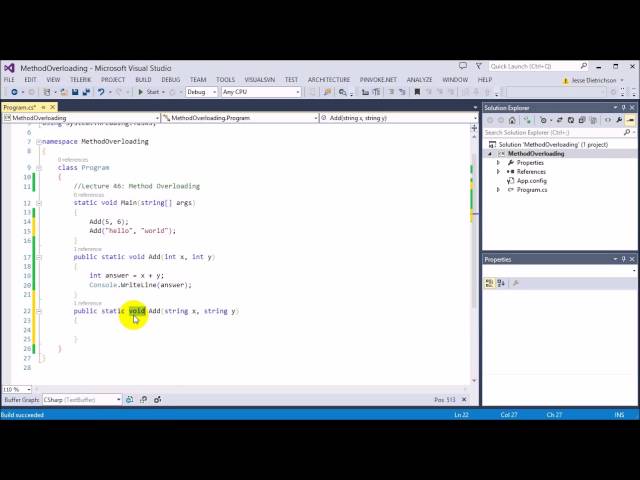The image size is (640, 480).
Task: Click the notifications filter icon near Quick Launch
Action: 478,66
